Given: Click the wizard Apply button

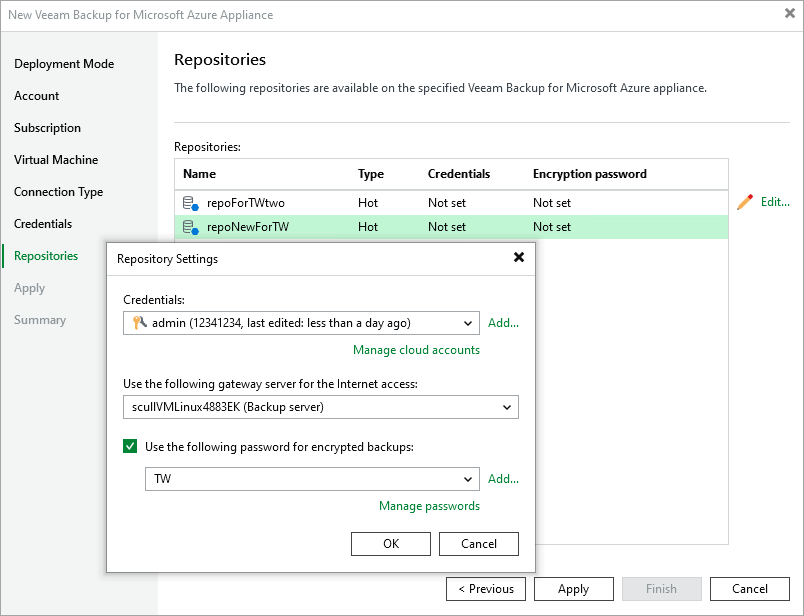Looking at the screenshot, I should pos(574,589).
